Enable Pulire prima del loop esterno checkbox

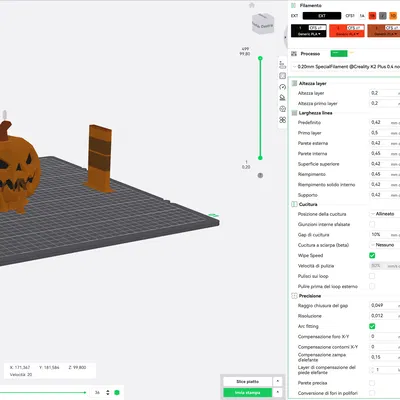(x=372, y=286)
